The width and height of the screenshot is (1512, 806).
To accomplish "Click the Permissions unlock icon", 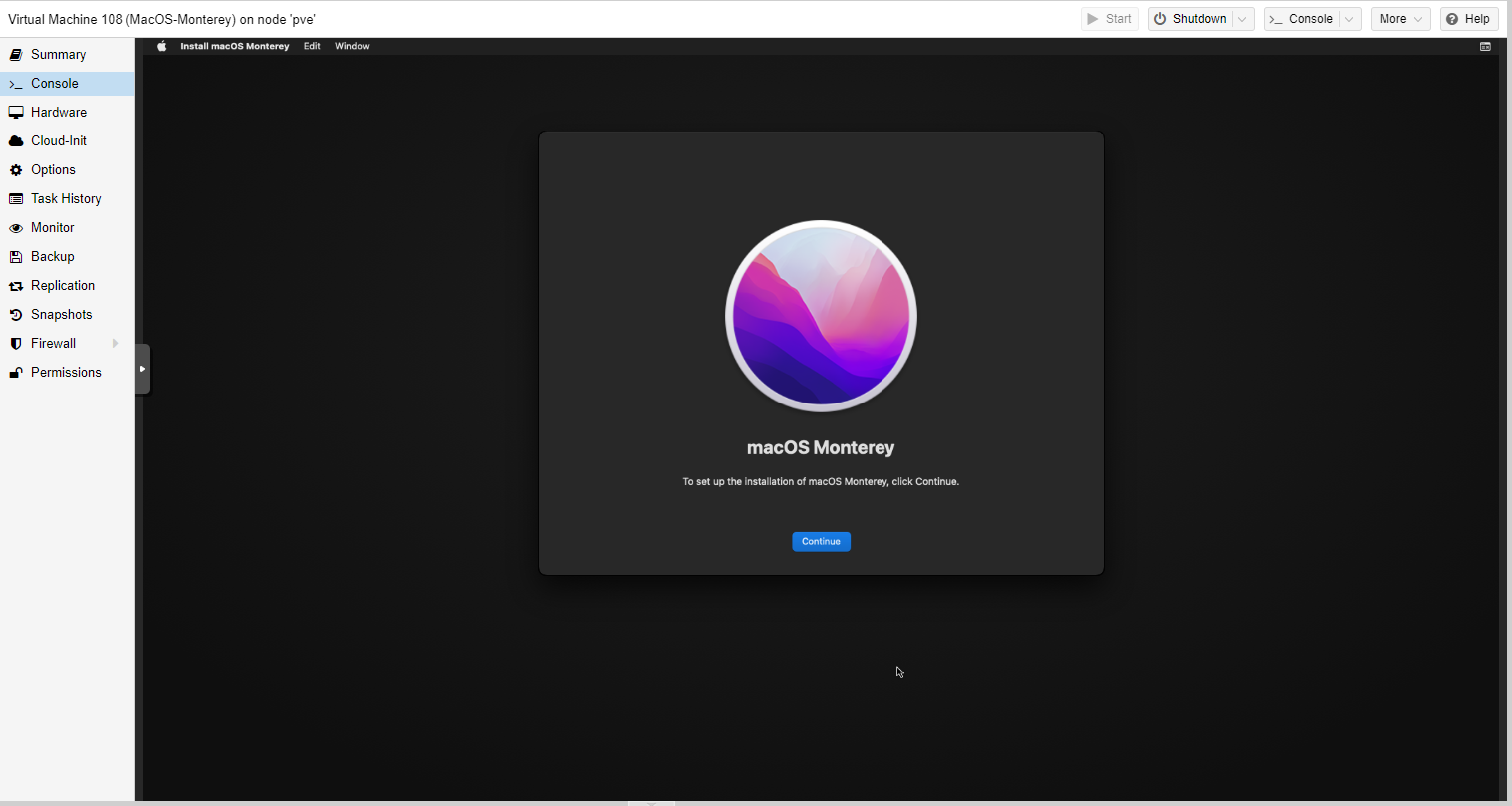I will 16,373.
